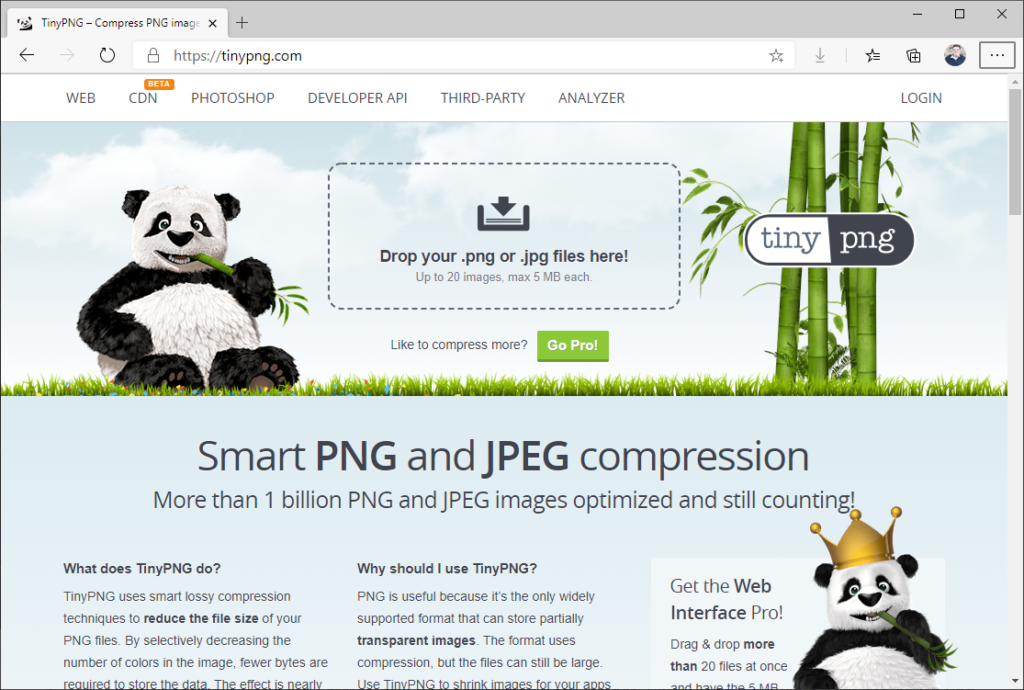Image resolution: width=1024 pixels, height=690 pixels.
Task: Click the LOGIN link
Action: pyautogui.click(x=921, y=98)
